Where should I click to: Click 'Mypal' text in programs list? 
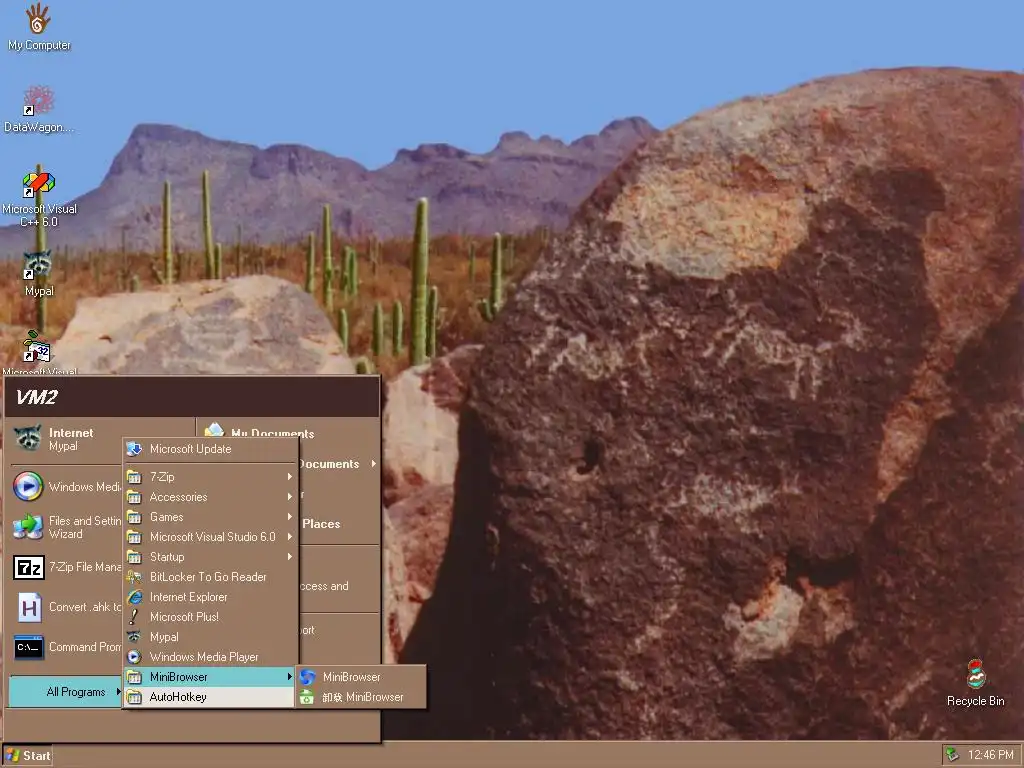(x=164, y=637)
